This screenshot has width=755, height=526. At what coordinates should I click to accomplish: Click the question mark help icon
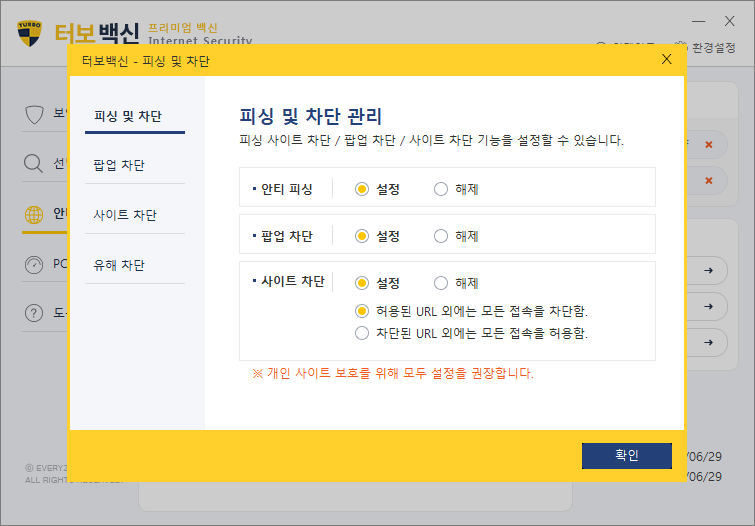point(34,314)
